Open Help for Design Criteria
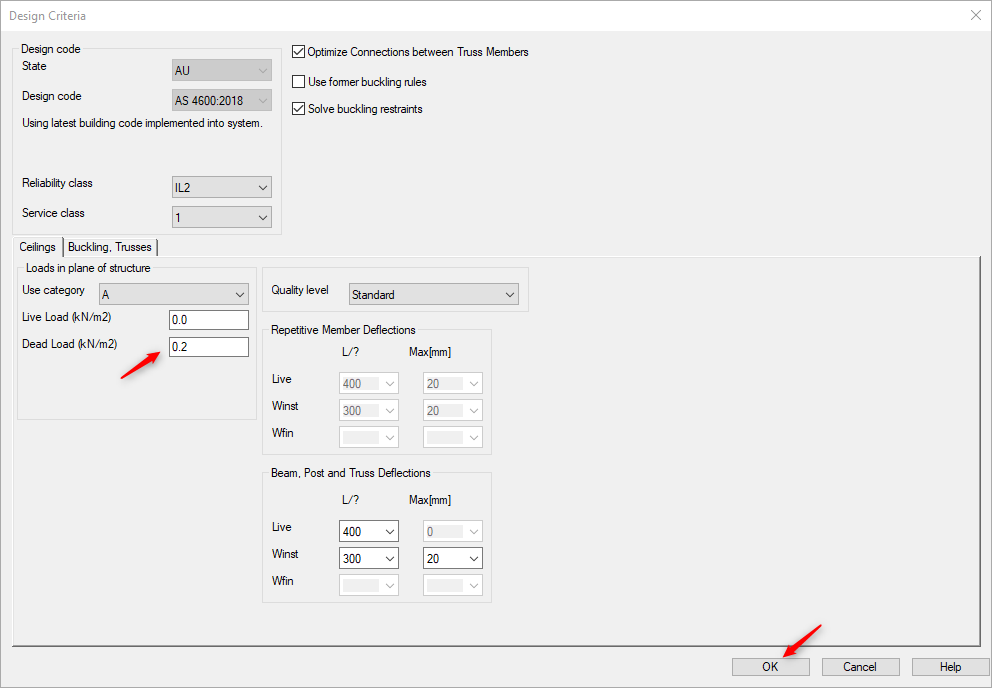Screen dimensions: 992x688 pos(950,667)
